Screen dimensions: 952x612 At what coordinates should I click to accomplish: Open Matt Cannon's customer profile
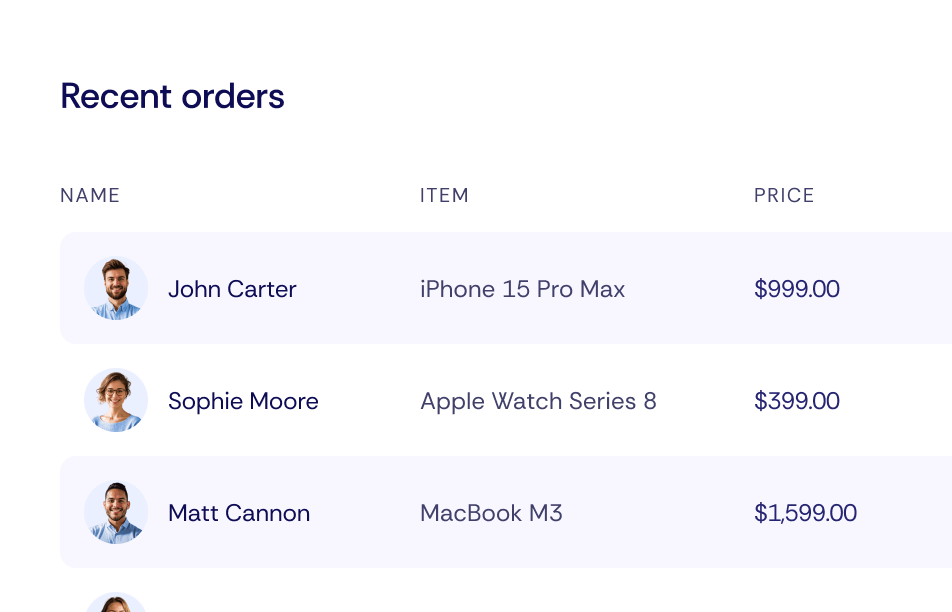coord(239,513)
